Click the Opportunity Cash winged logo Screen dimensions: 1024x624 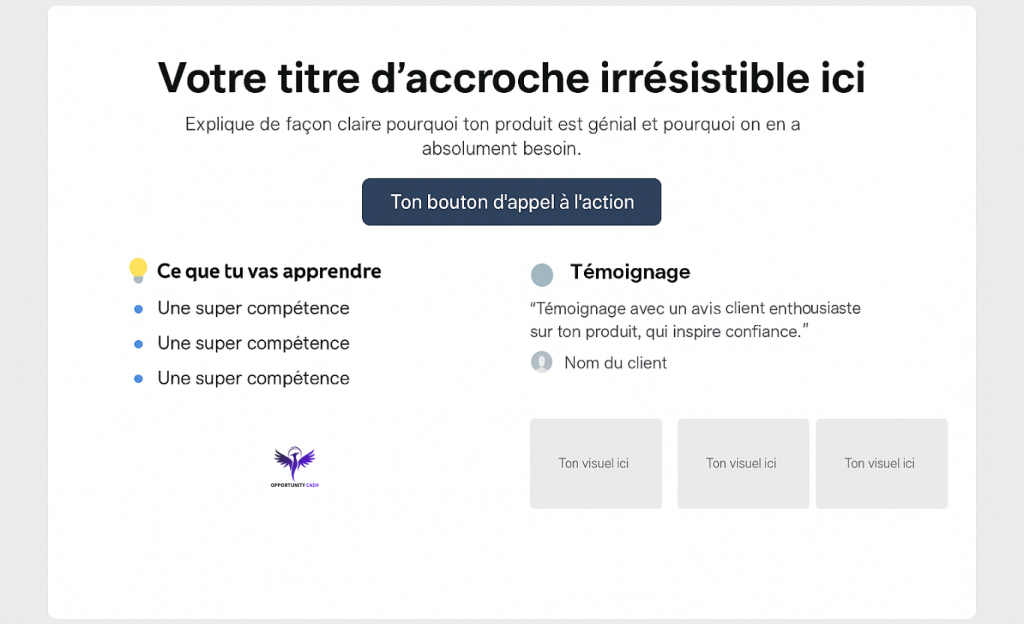point(294,466)
